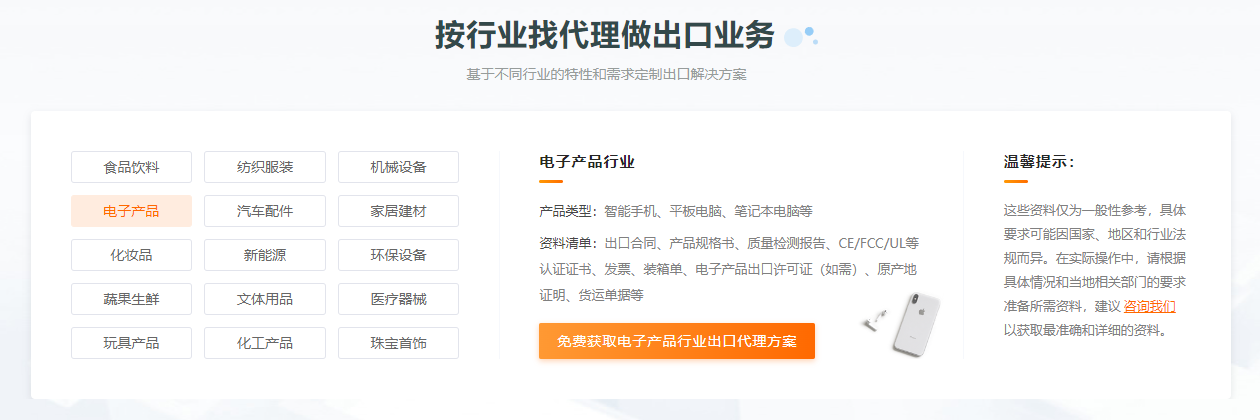The image size is (1260, 420).
Task: Select the 蔬果生鲜 industry tab
Action: point(131,299)
